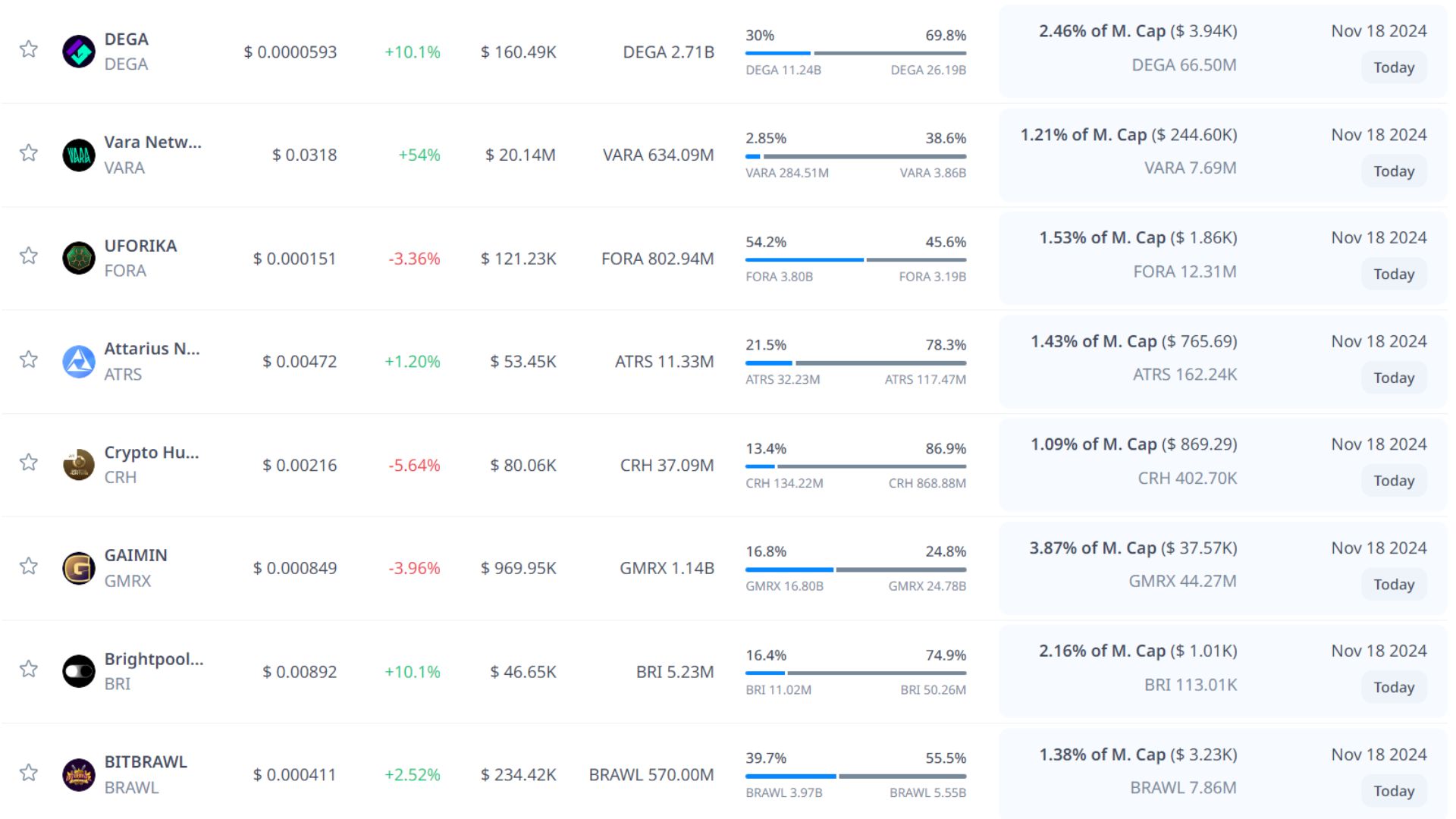Screen dimensions: 1456x819
Task: Click the Today badge in DEGA row
Action: click(1393, 67)
